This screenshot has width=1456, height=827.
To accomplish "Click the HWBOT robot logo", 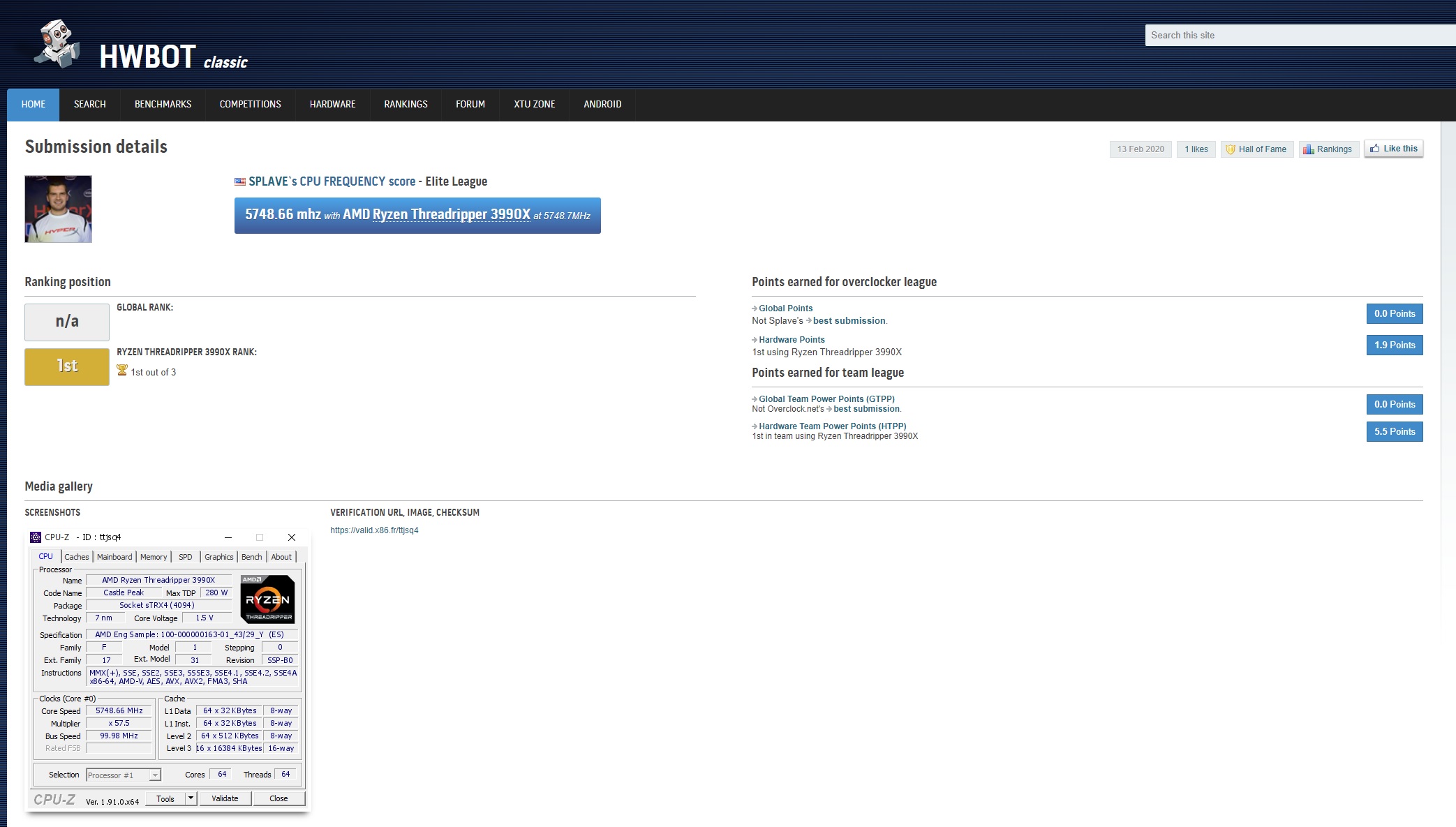I will [x=57, y=44].
